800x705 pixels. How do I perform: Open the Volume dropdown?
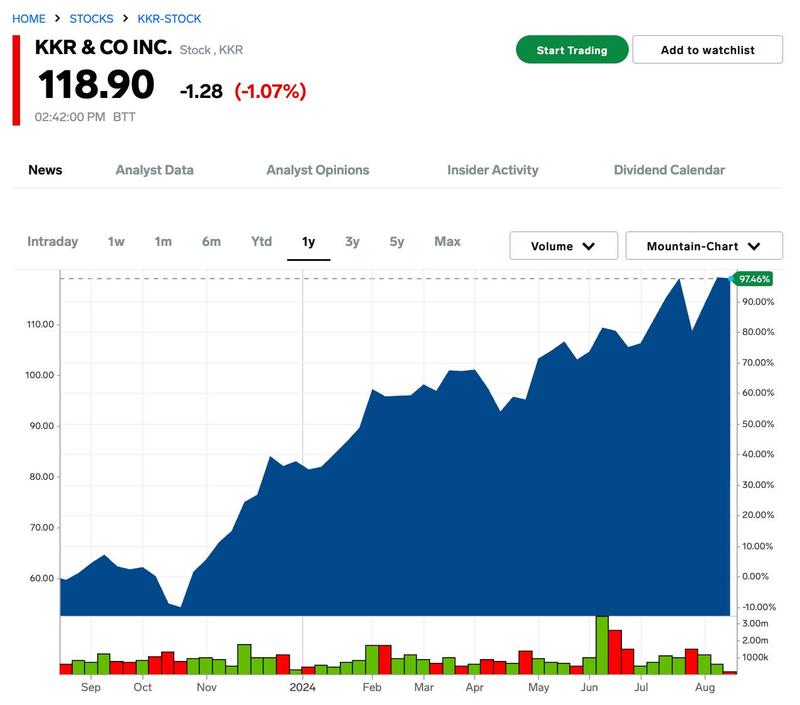coord(564,246)
